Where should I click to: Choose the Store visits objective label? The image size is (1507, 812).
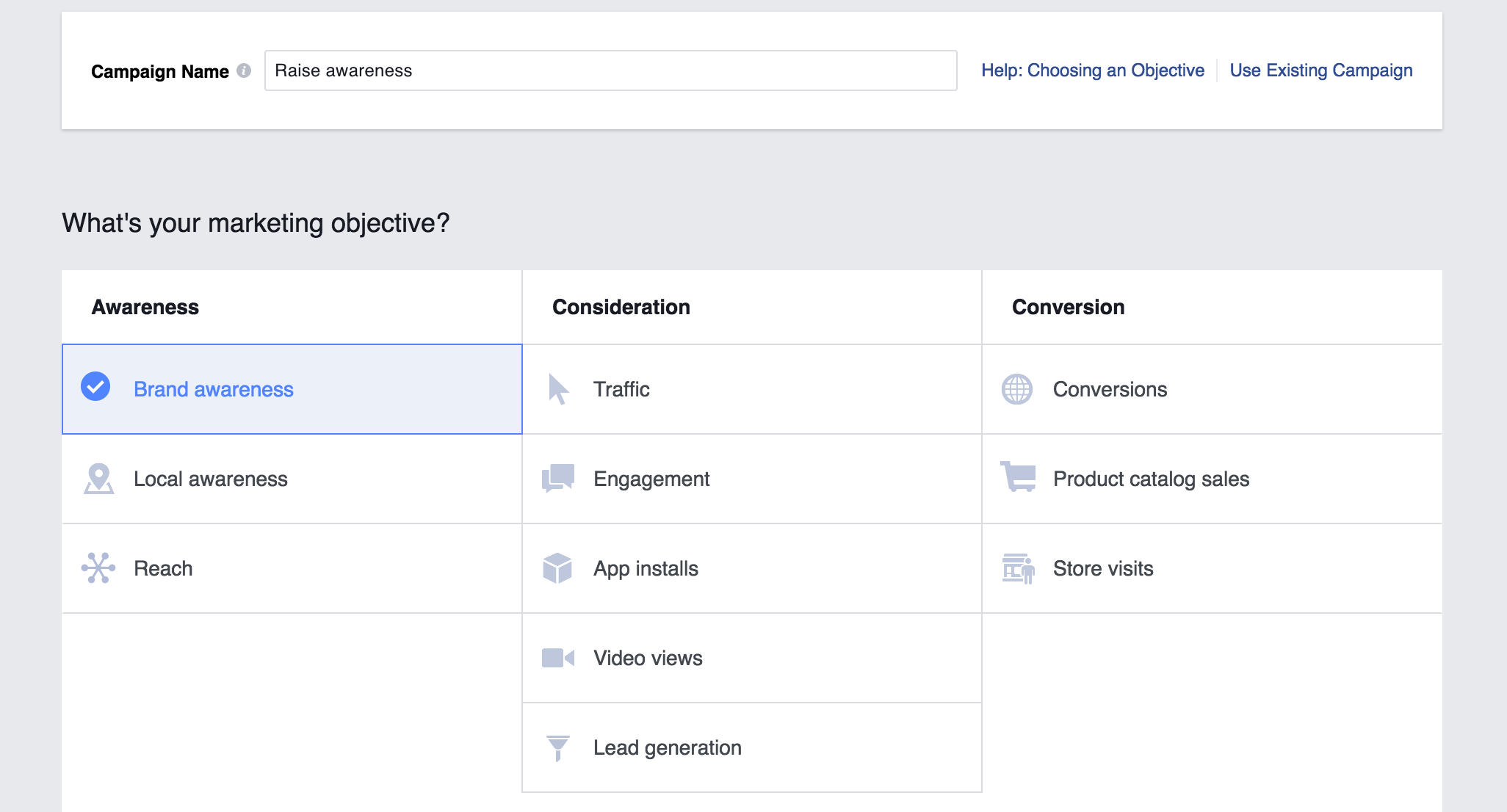tap(1103, 568)
